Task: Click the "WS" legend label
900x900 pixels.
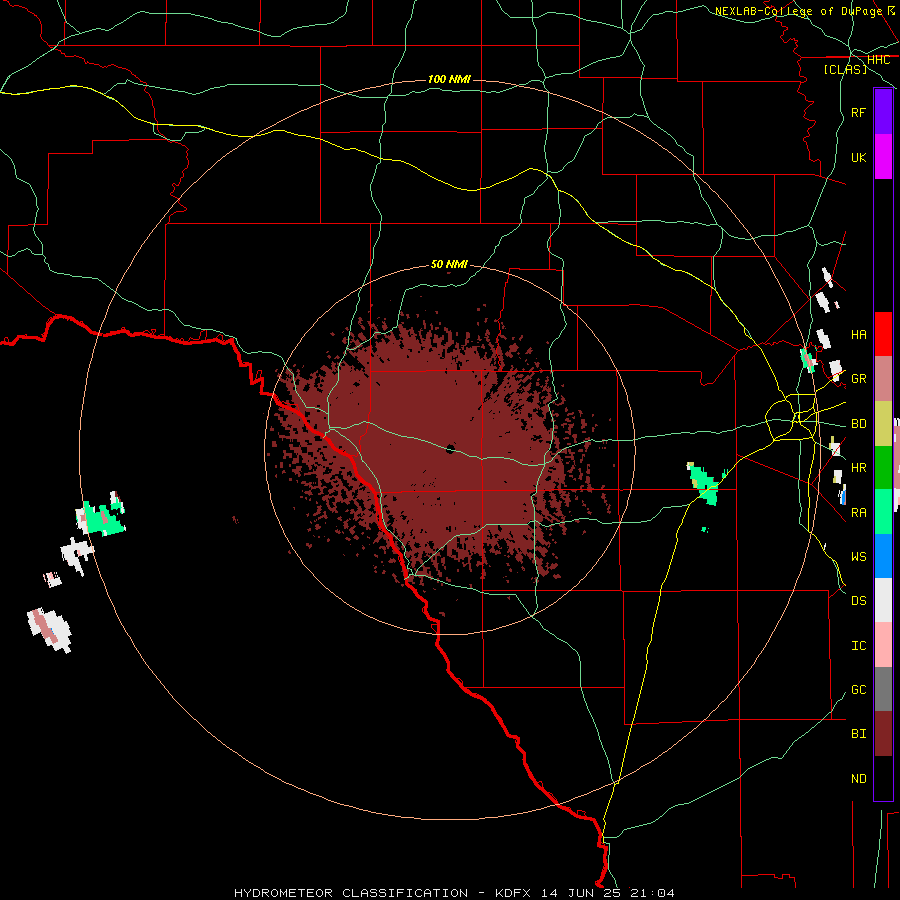Action: pos(858,557)
